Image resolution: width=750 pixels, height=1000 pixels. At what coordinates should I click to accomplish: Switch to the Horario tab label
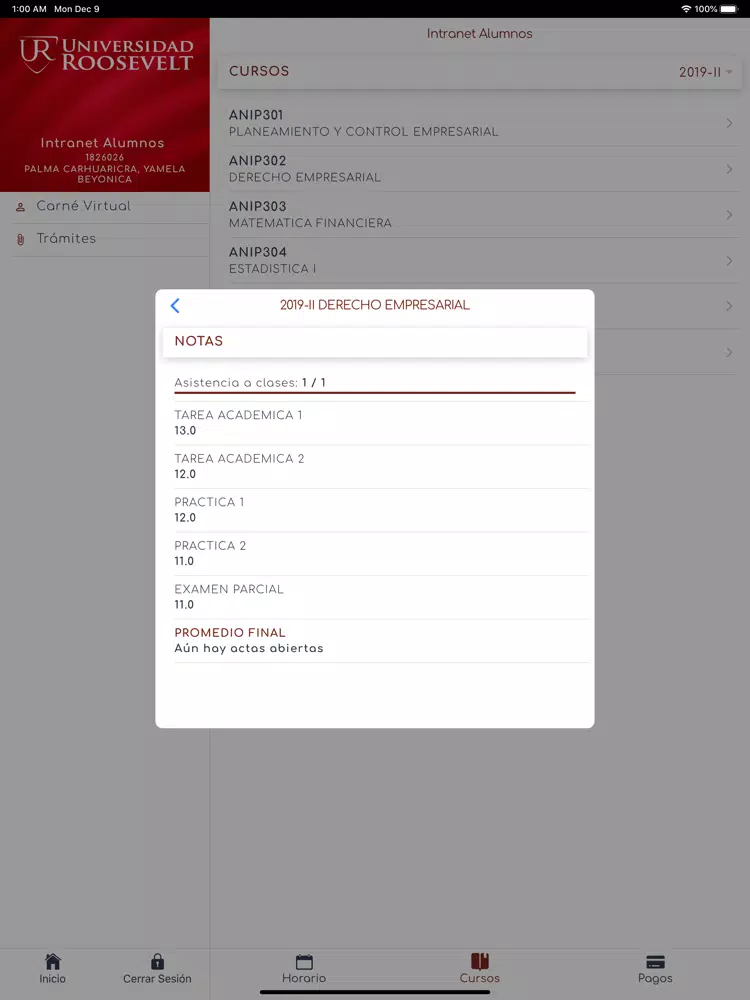coord(304,978)
